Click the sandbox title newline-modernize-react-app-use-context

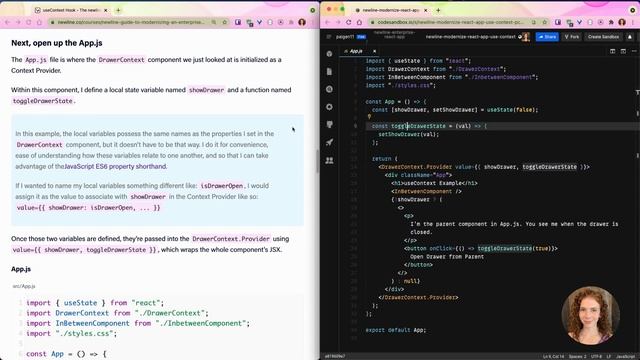pos(470,37)
